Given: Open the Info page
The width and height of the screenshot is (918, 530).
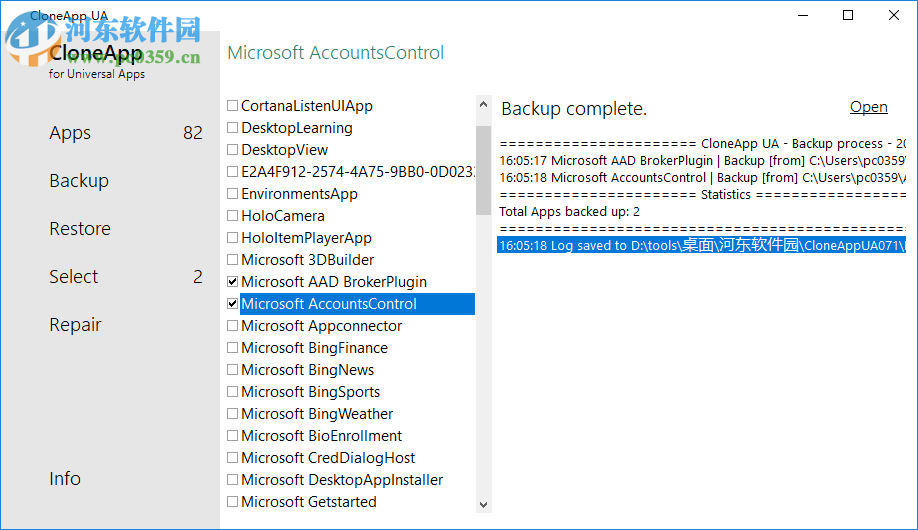Looking at the screenshot, I should pos(65,479).
